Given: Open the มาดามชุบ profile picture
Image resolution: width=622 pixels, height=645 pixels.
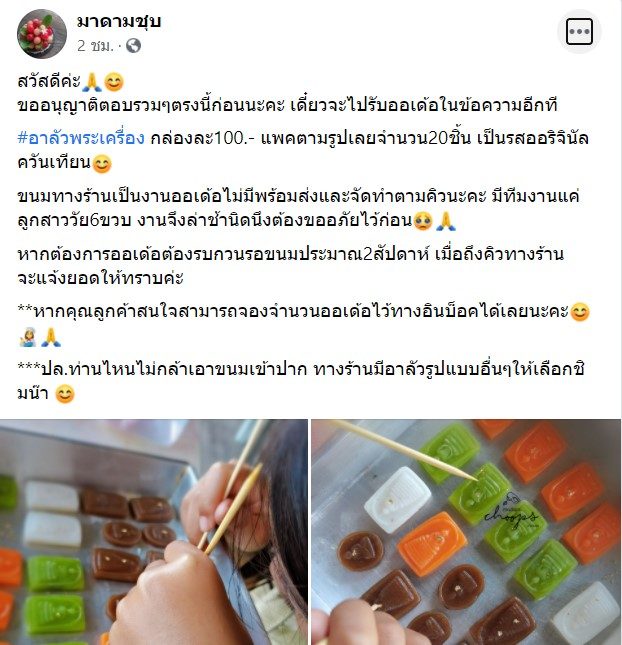Looking at the screenshot, I should (42, 34).
